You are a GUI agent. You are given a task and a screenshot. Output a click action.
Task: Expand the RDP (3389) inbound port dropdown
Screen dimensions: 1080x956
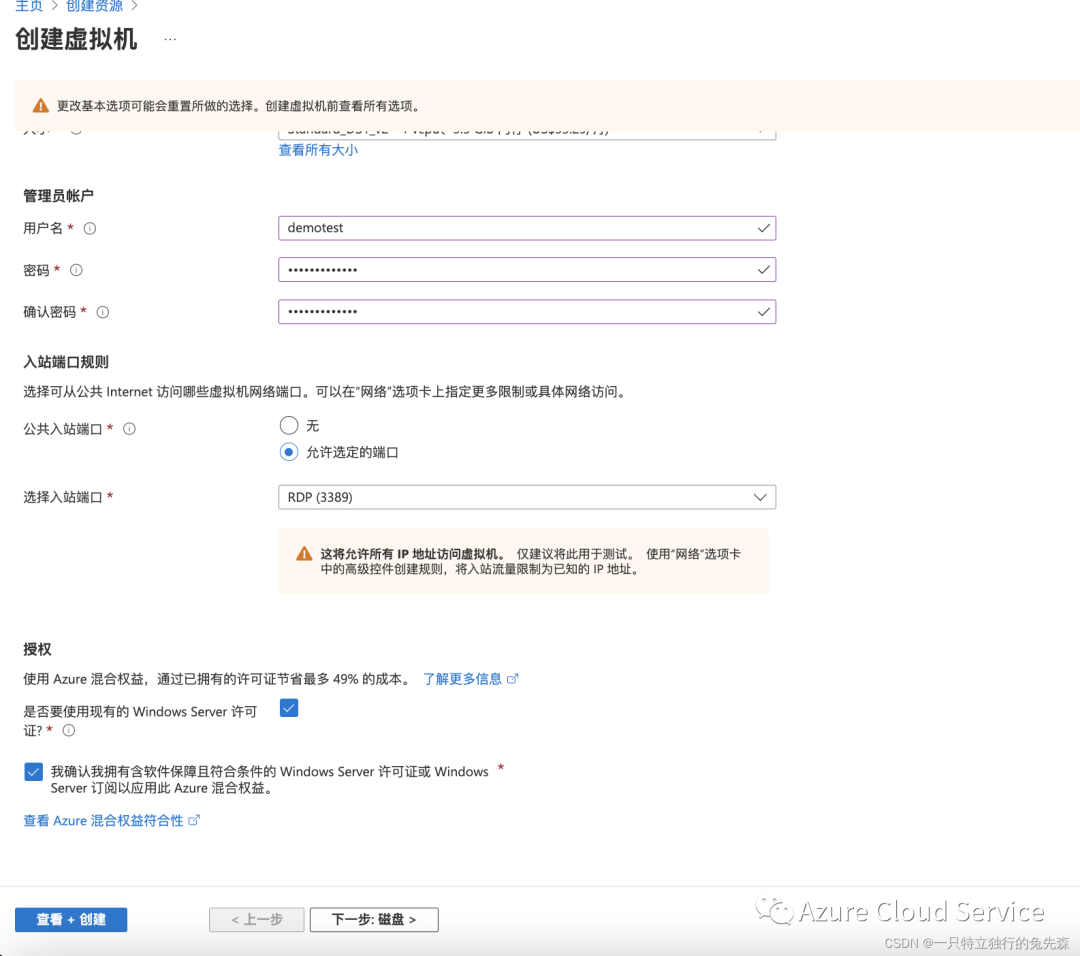[527, 497]
